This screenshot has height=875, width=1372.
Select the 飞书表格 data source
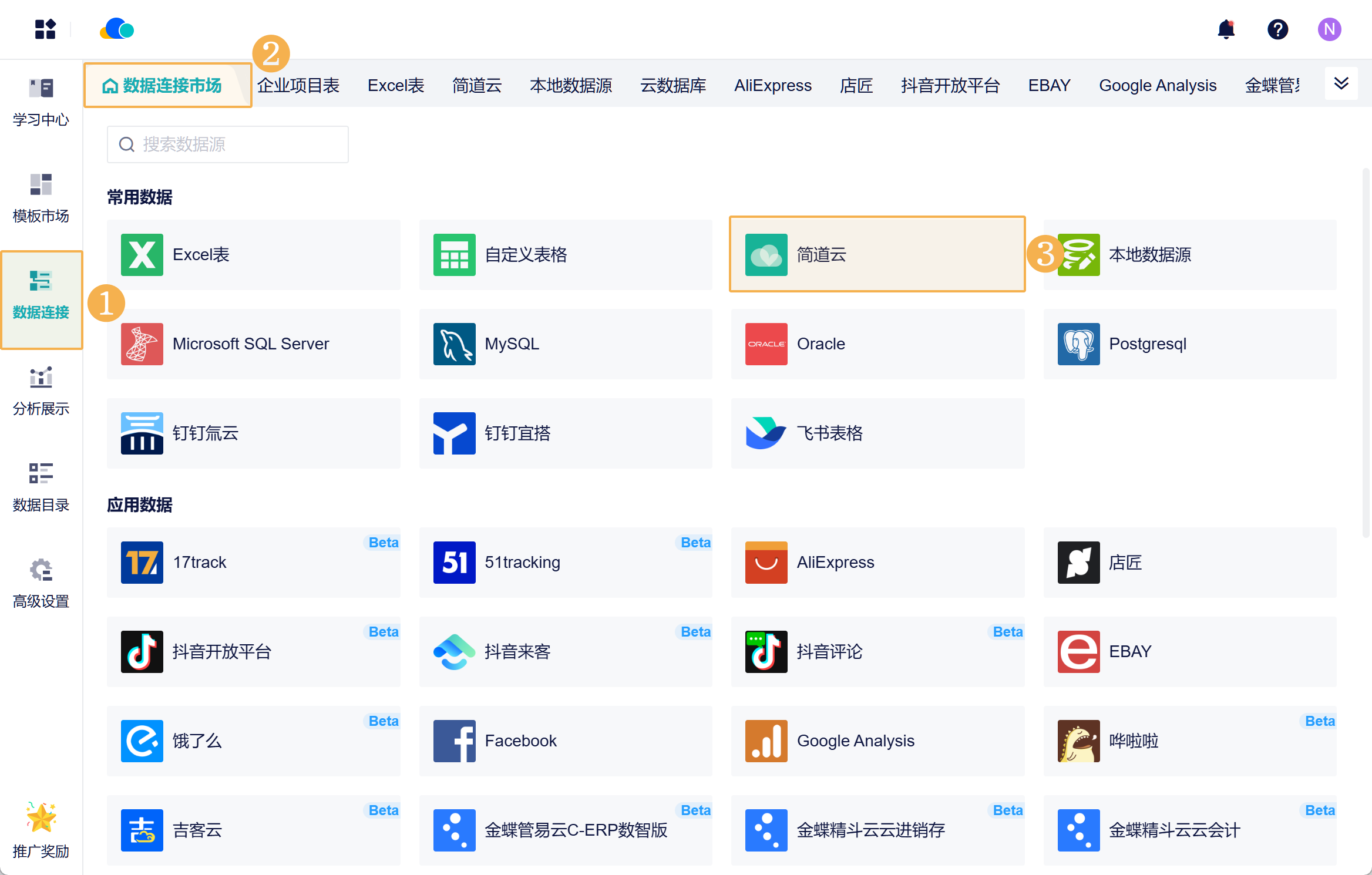pyautogui.click(x=877, y=433)
